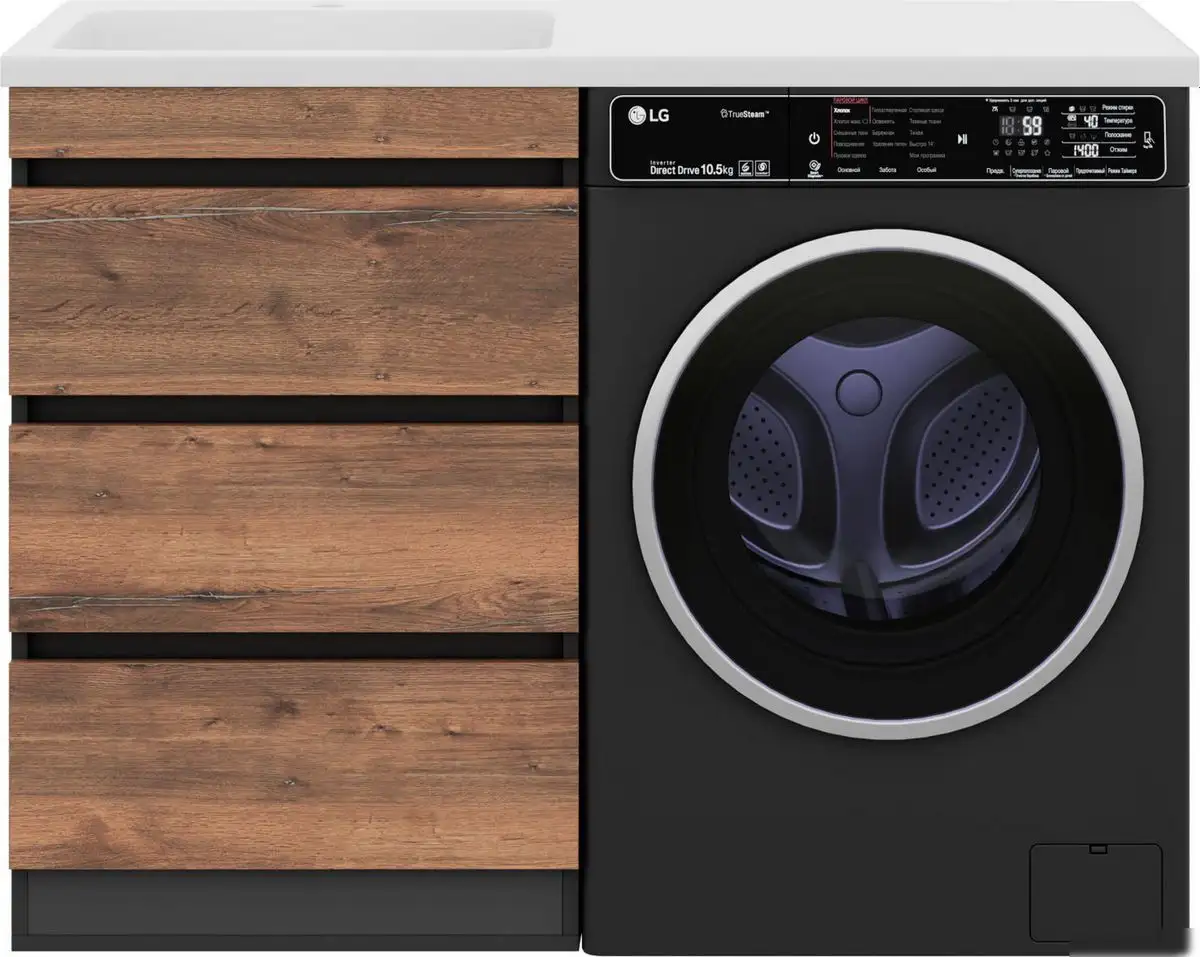
Task: Select the Хлопок wash program
Action: (843, 109)
